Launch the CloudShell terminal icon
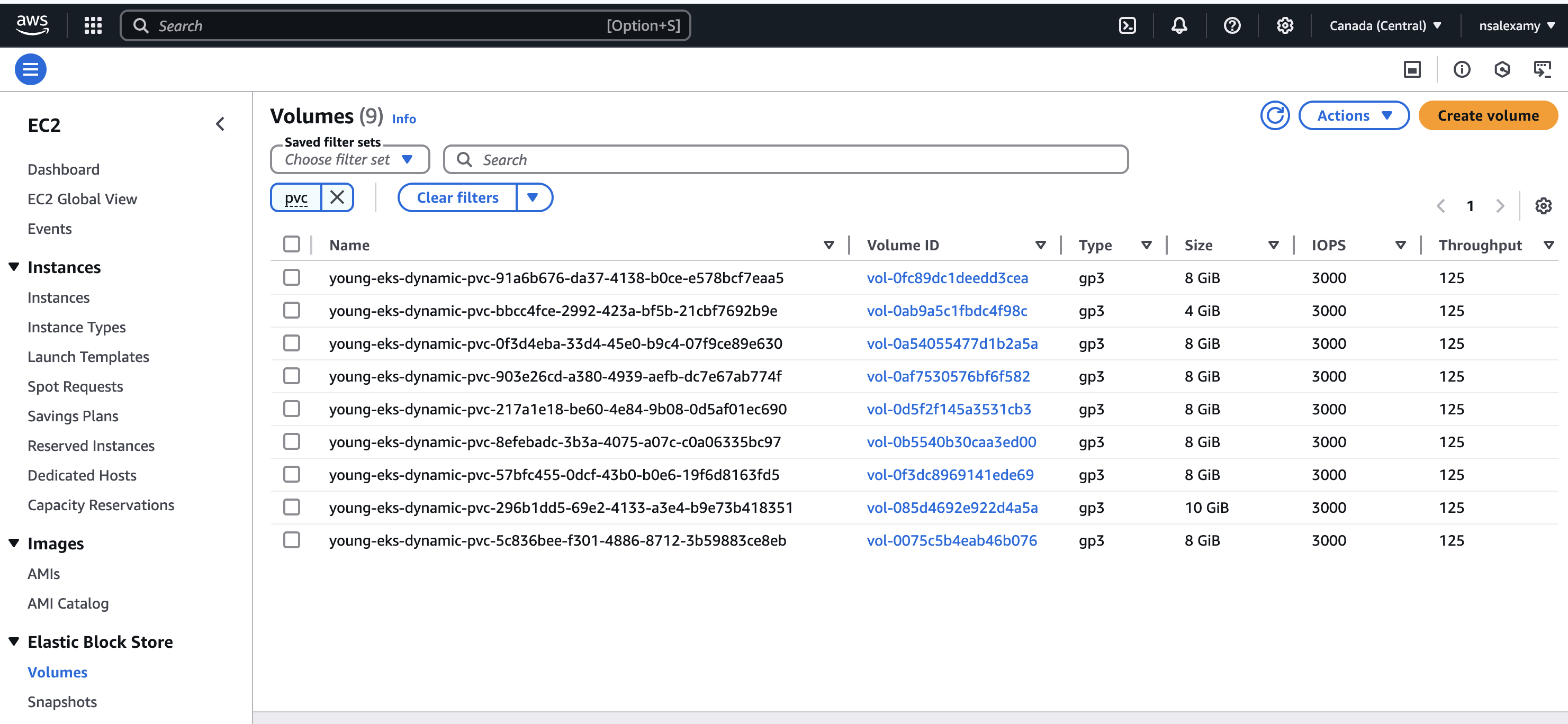Viewport: 1568px width, 724px height. pyautogui.click(x=1127, y=25)
